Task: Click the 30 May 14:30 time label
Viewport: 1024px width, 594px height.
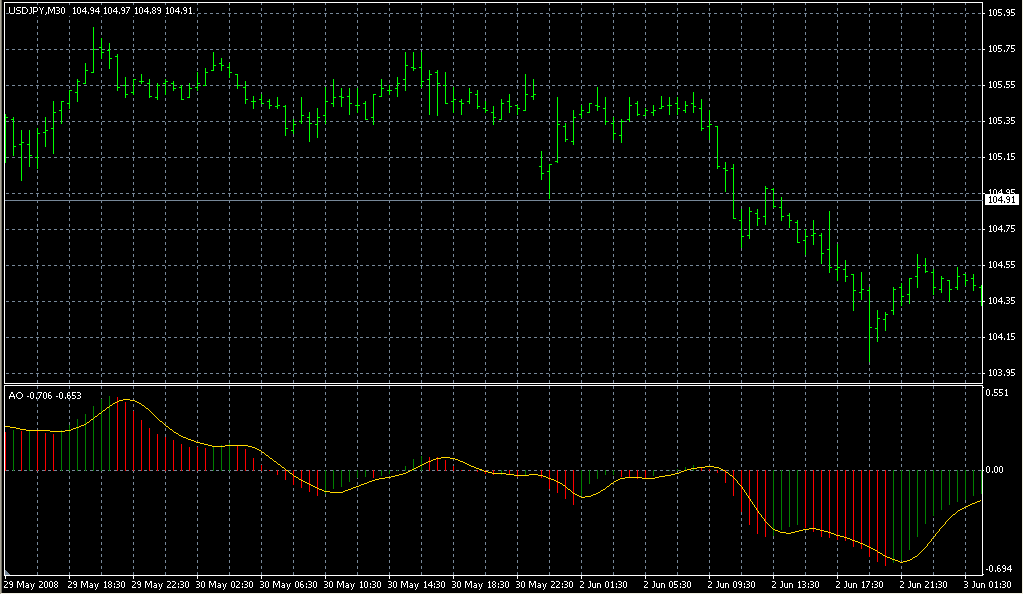Action: [419, 584]
